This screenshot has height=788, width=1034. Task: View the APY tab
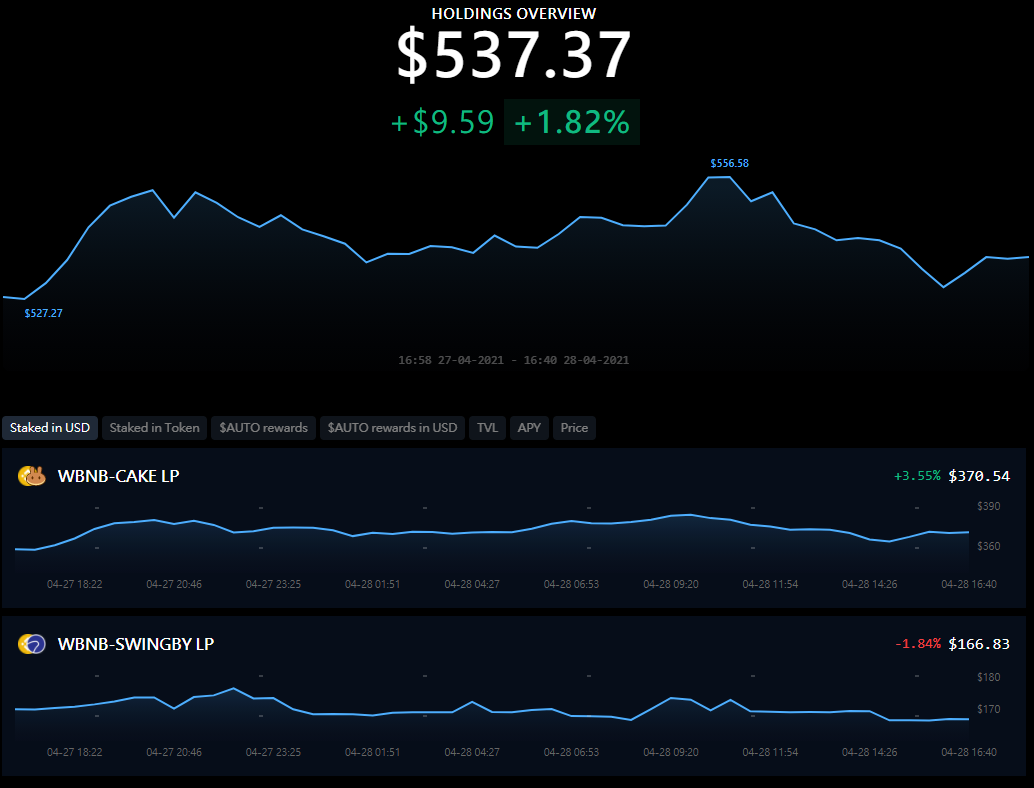pyautogui.click(x=529, y=428)
